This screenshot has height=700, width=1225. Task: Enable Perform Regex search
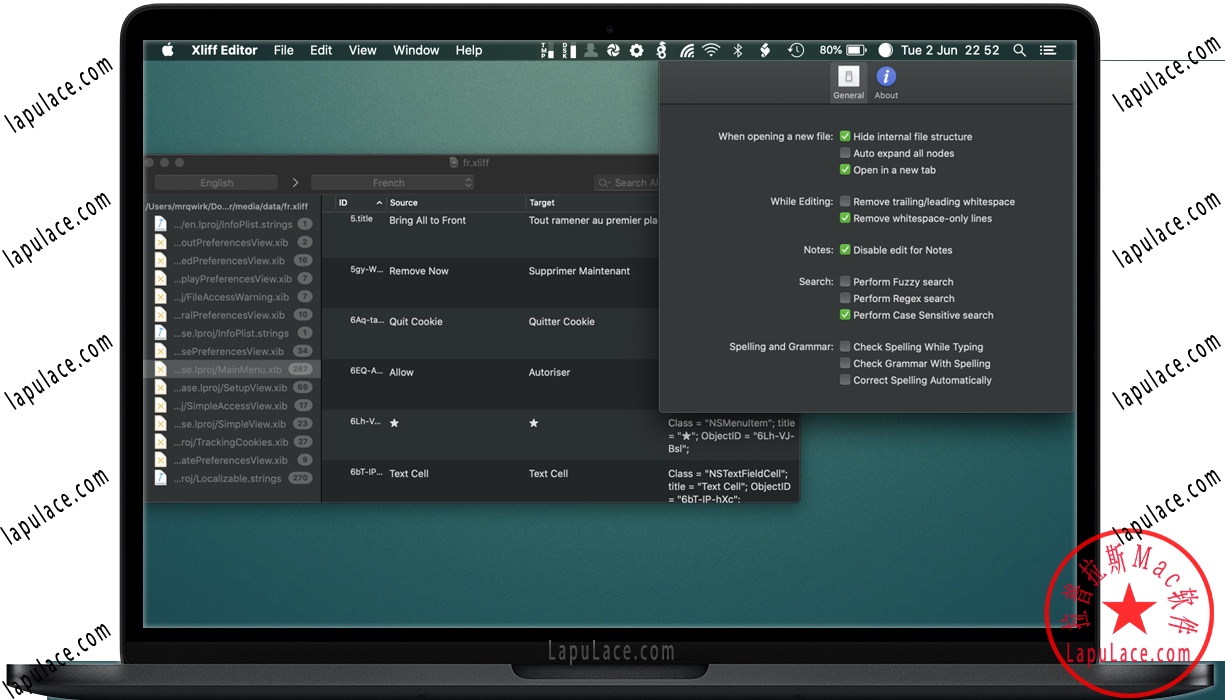tap(845, 298)
